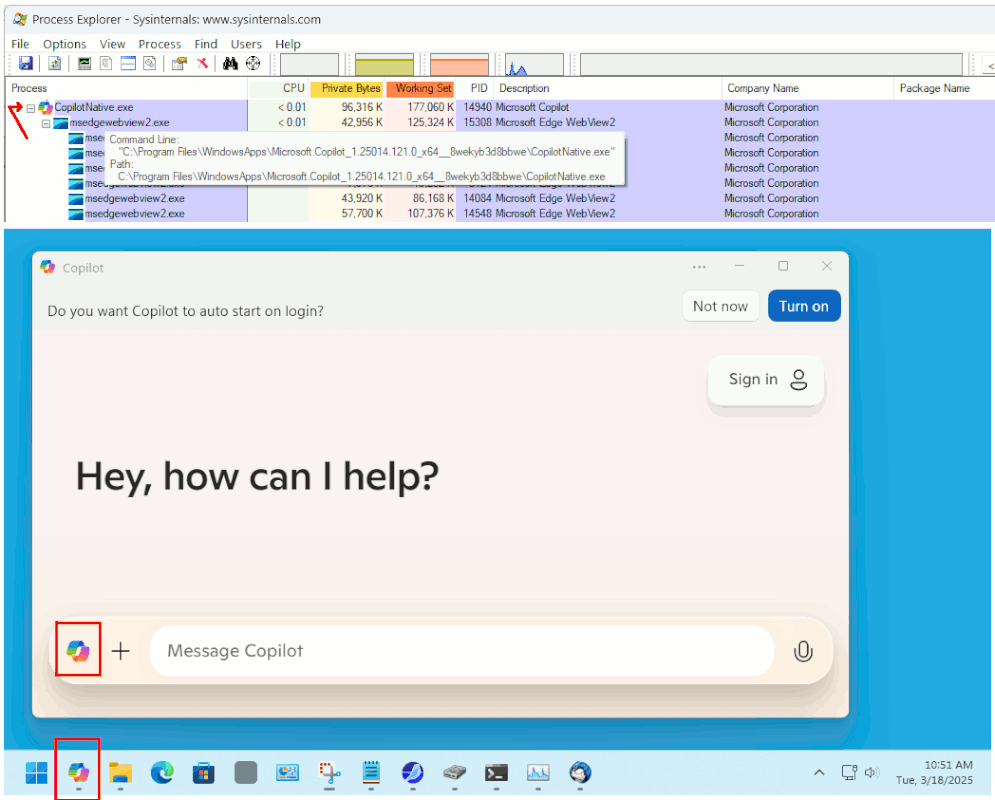Image resolution: width=995 pixels, height=800 pixels.
Task: Click the yellow commit history mini graph
Action: point(384,65)
